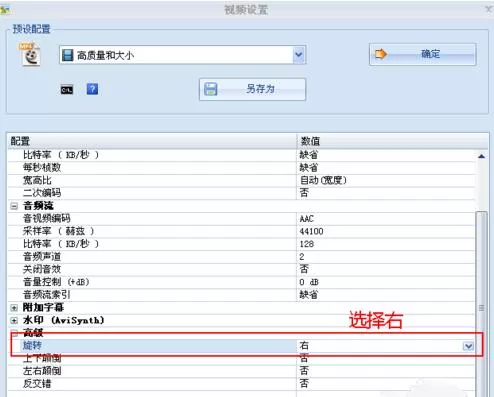Click the orange arrow icon beside 确定
Viewport: 494px width, 397px height.
[x=381, y=54]
